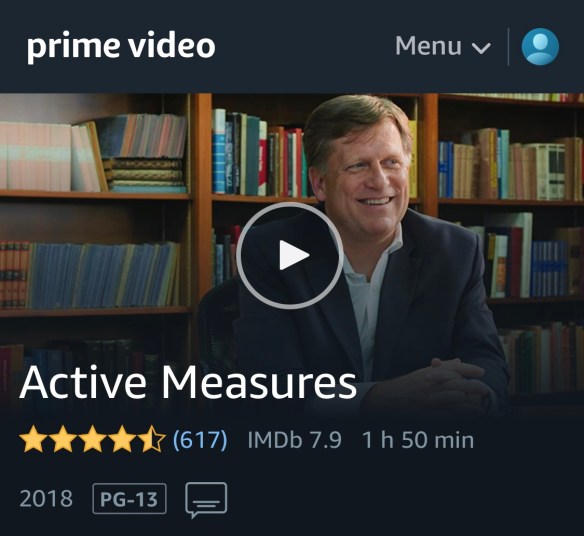The image size is (584, 536).
Task: Open the subtitles speech-bubble icon
Action: [x=206, y=500]
